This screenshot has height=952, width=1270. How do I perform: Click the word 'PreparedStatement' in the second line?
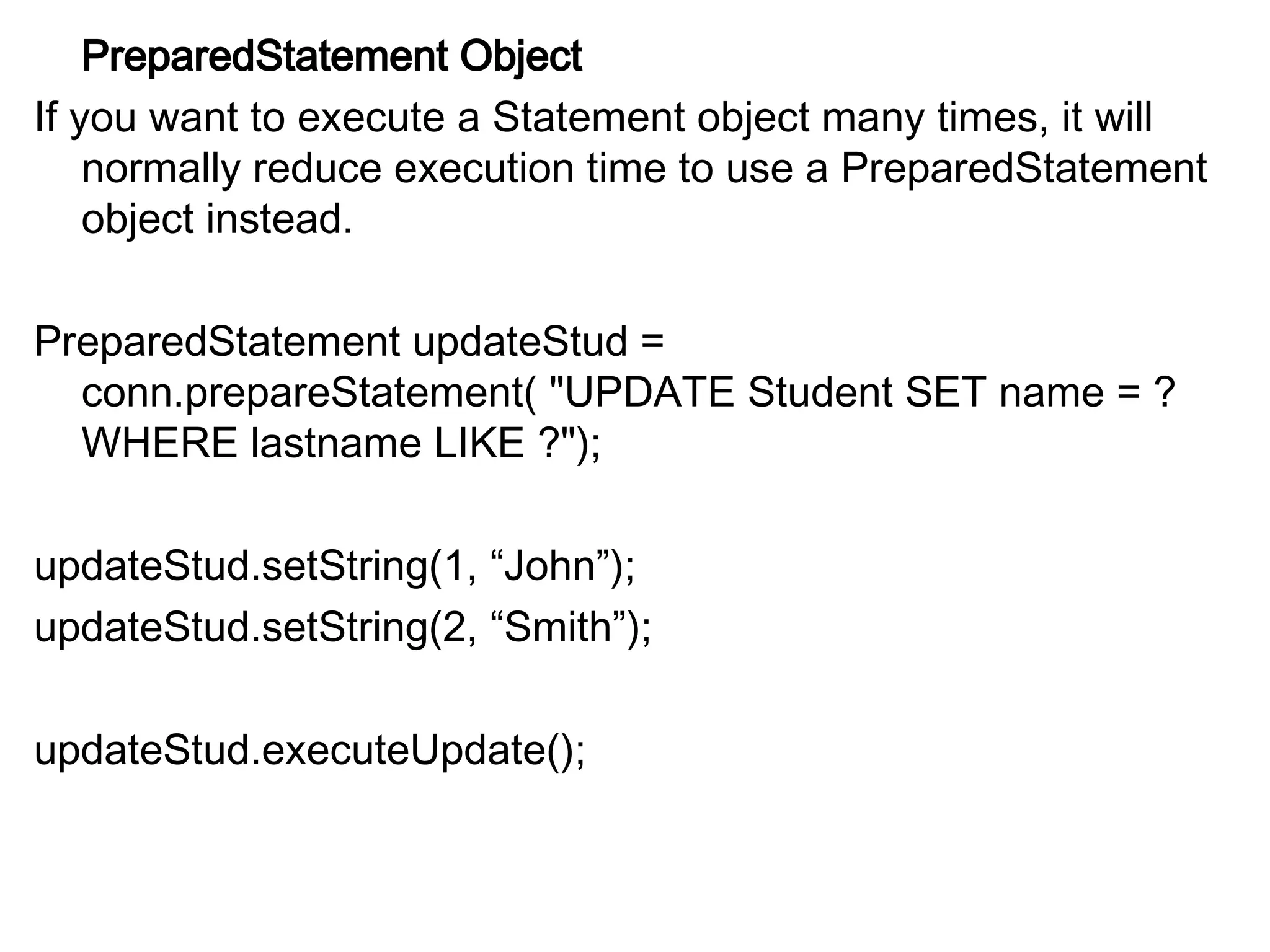click(x=1024, y=169)
